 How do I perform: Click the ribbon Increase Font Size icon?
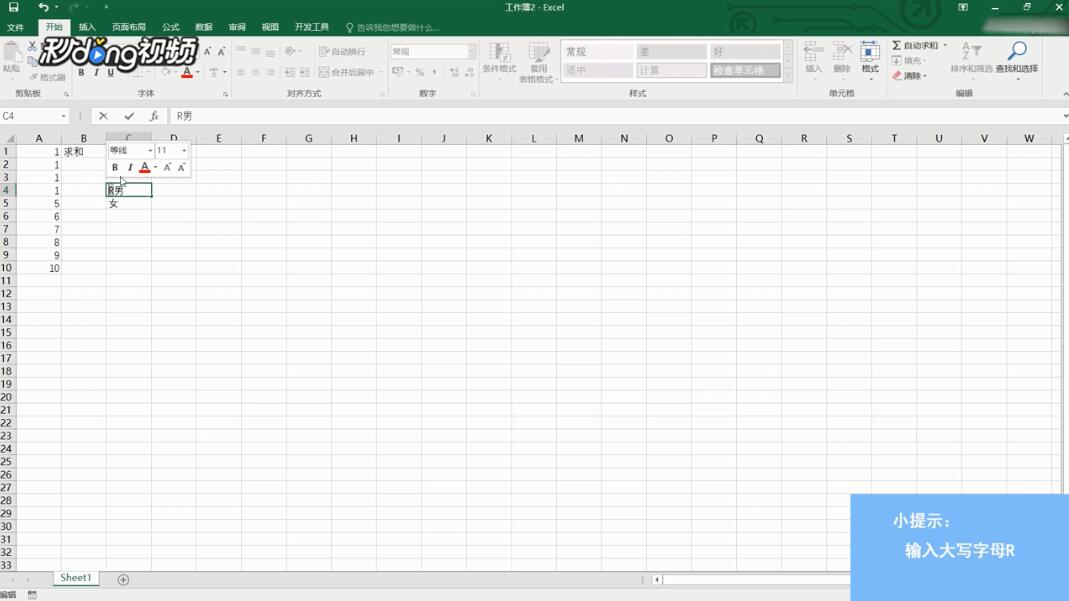[x=207, y=52]
